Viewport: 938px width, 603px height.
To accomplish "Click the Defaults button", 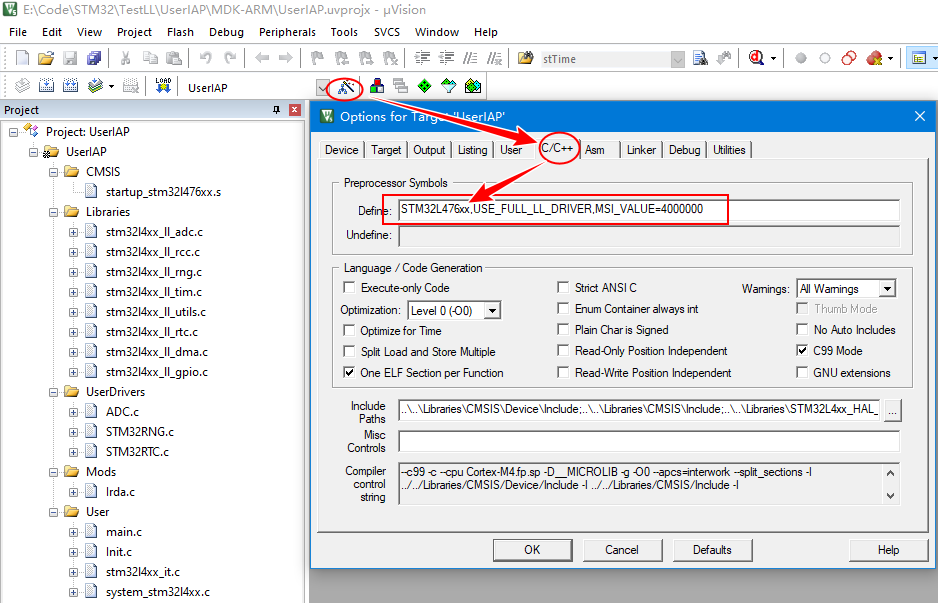I will (712, 550).
